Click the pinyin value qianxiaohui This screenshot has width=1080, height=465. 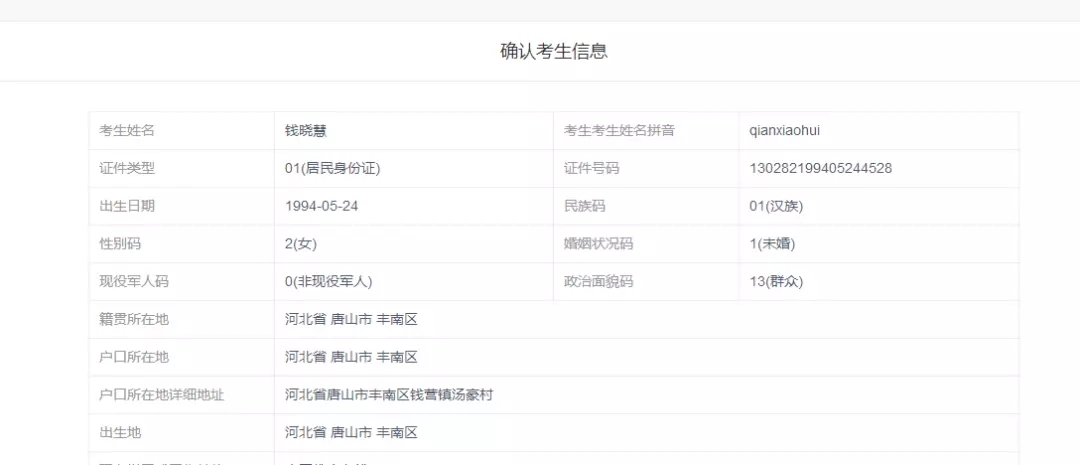[785, 131]
